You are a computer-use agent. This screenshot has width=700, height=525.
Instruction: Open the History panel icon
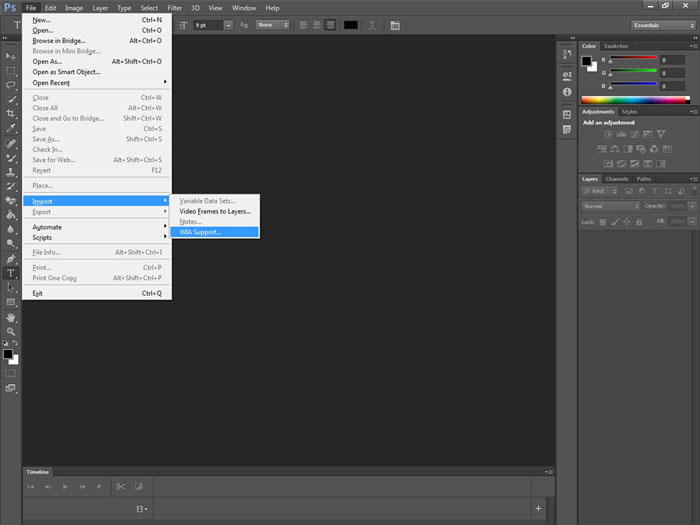[x=567, y=54]
